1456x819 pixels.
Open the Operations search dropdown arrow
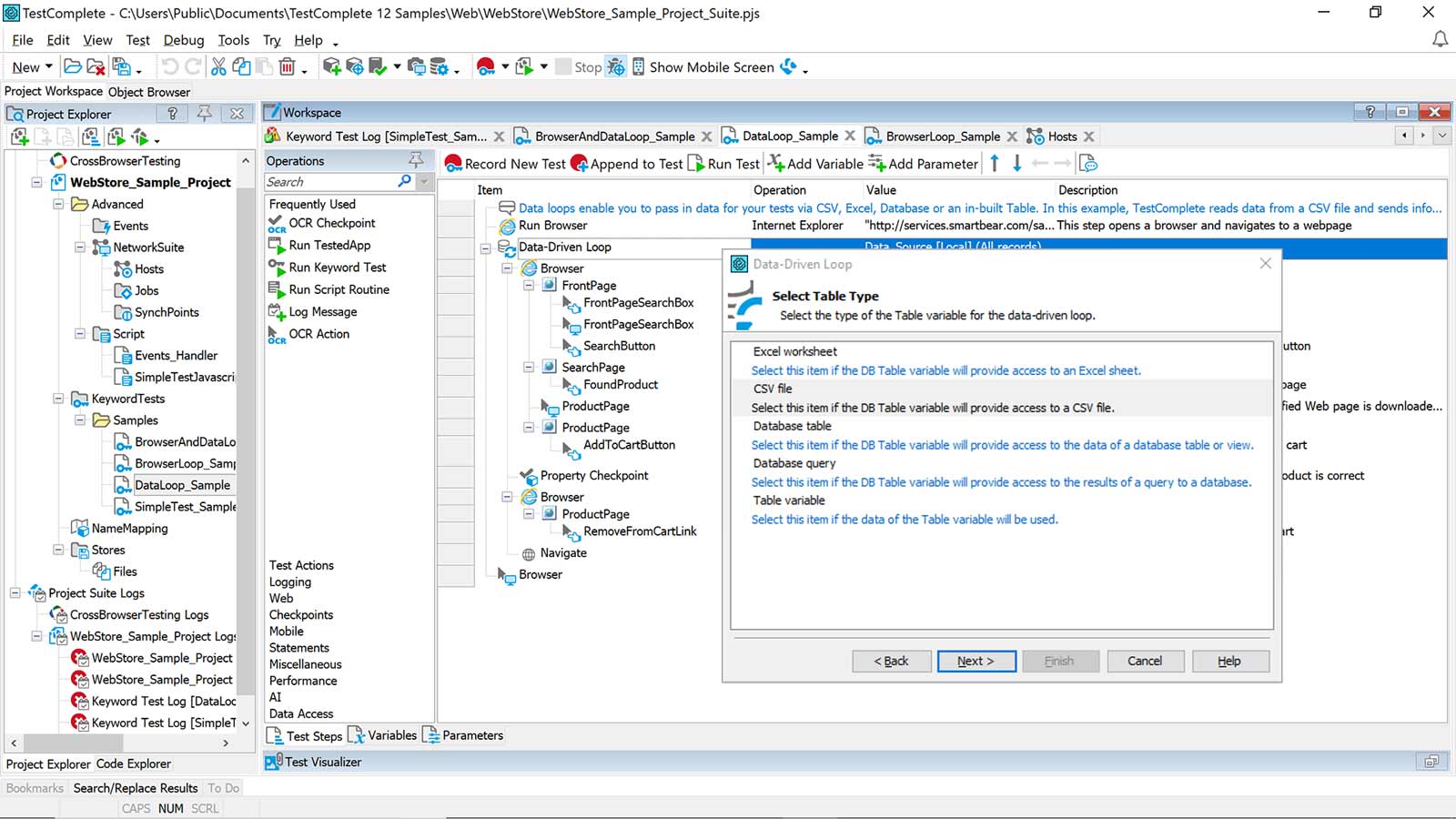(x=424, y=181)
